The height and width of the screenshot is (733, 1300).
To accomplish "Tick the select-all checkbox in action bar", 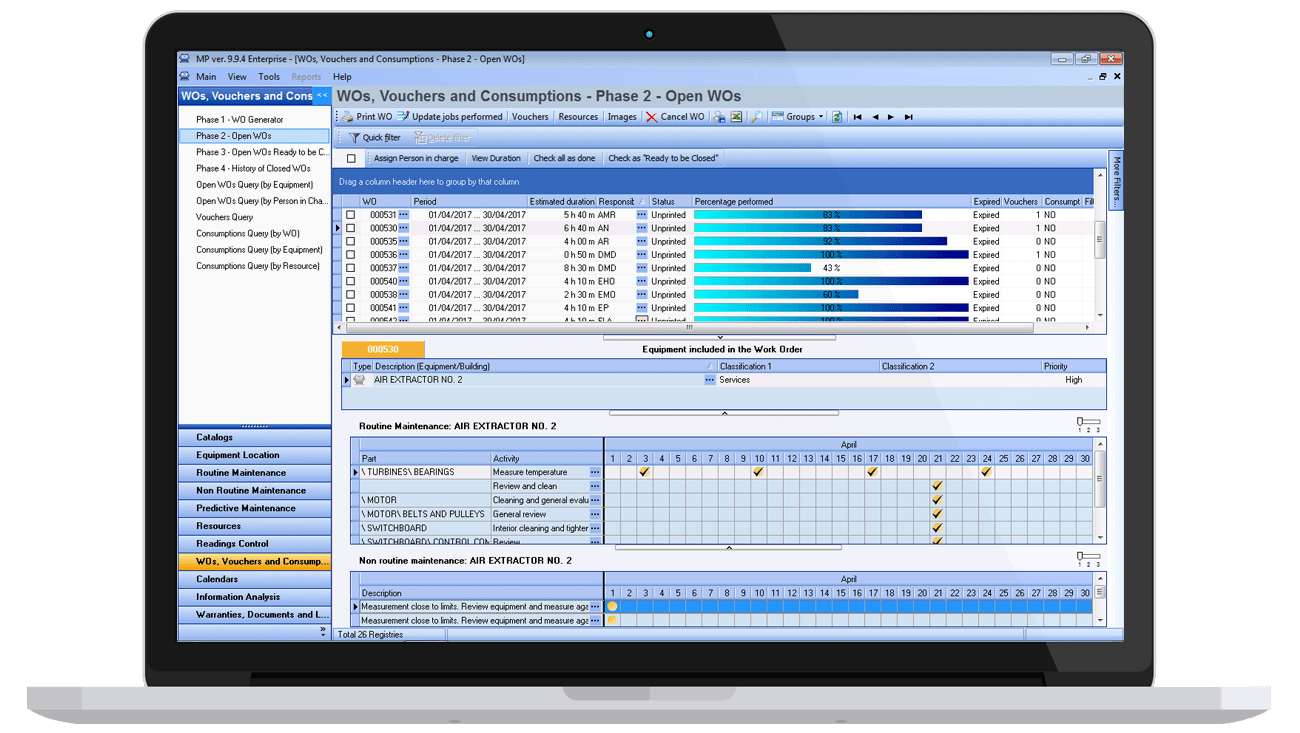I will 351,158.
